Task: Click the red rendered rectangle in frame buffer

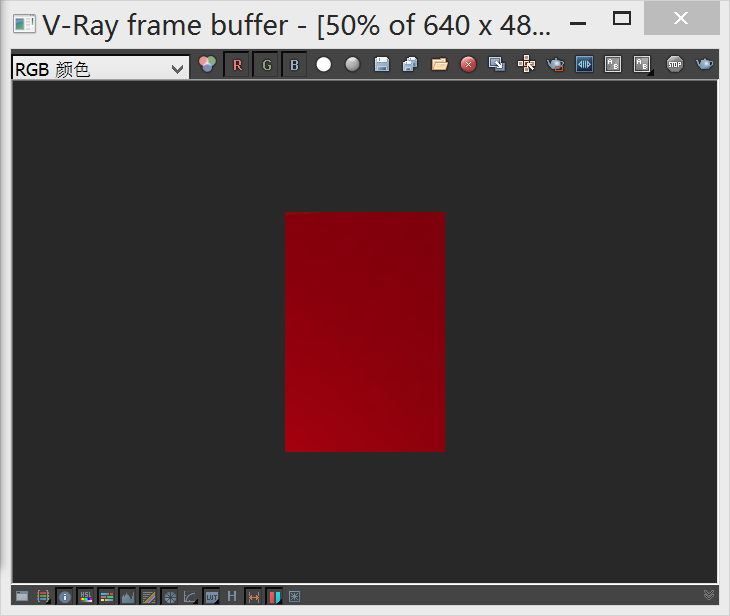Action: tap(365, 332)
